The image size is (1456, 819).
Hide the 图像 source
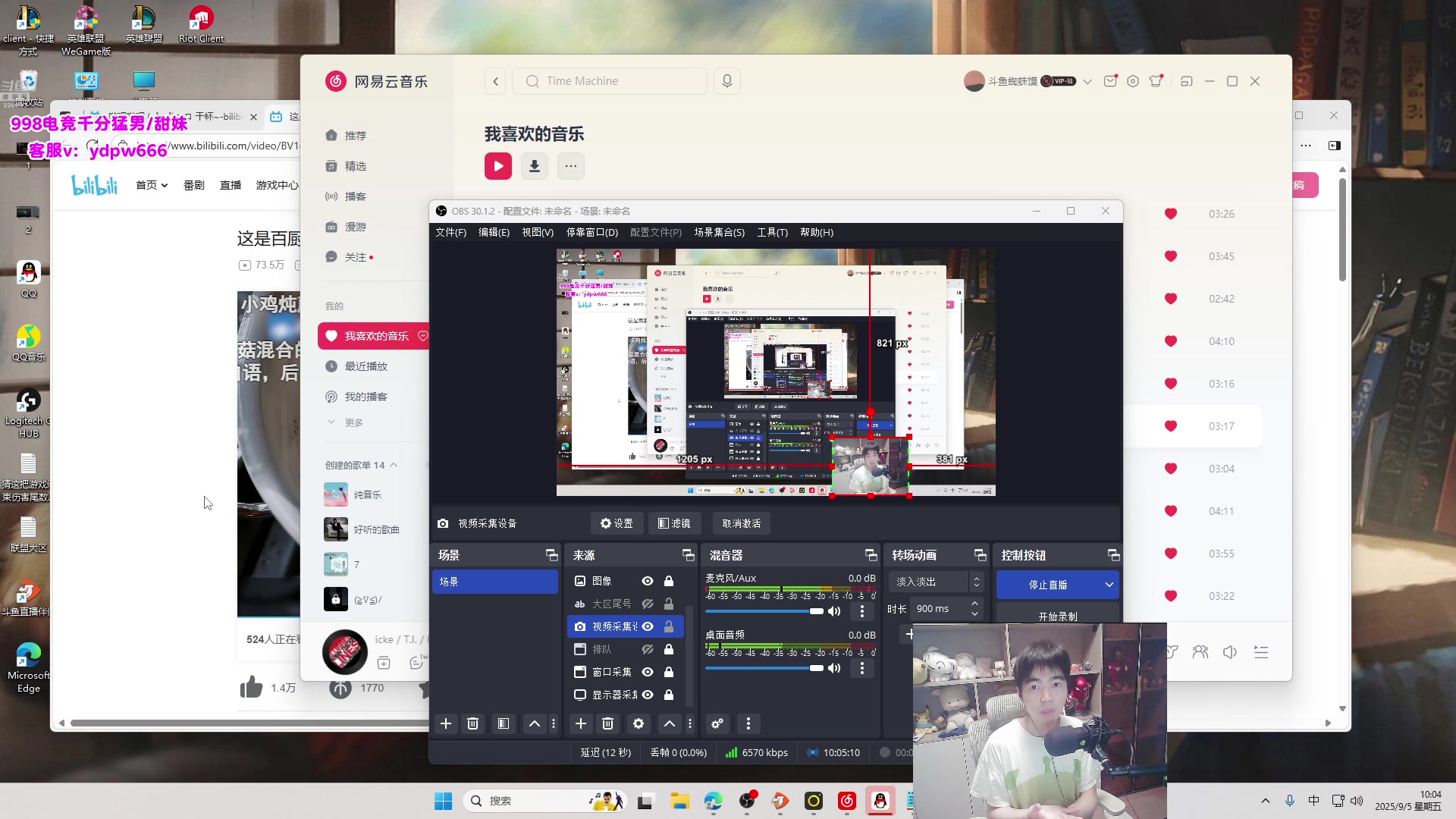648,581
